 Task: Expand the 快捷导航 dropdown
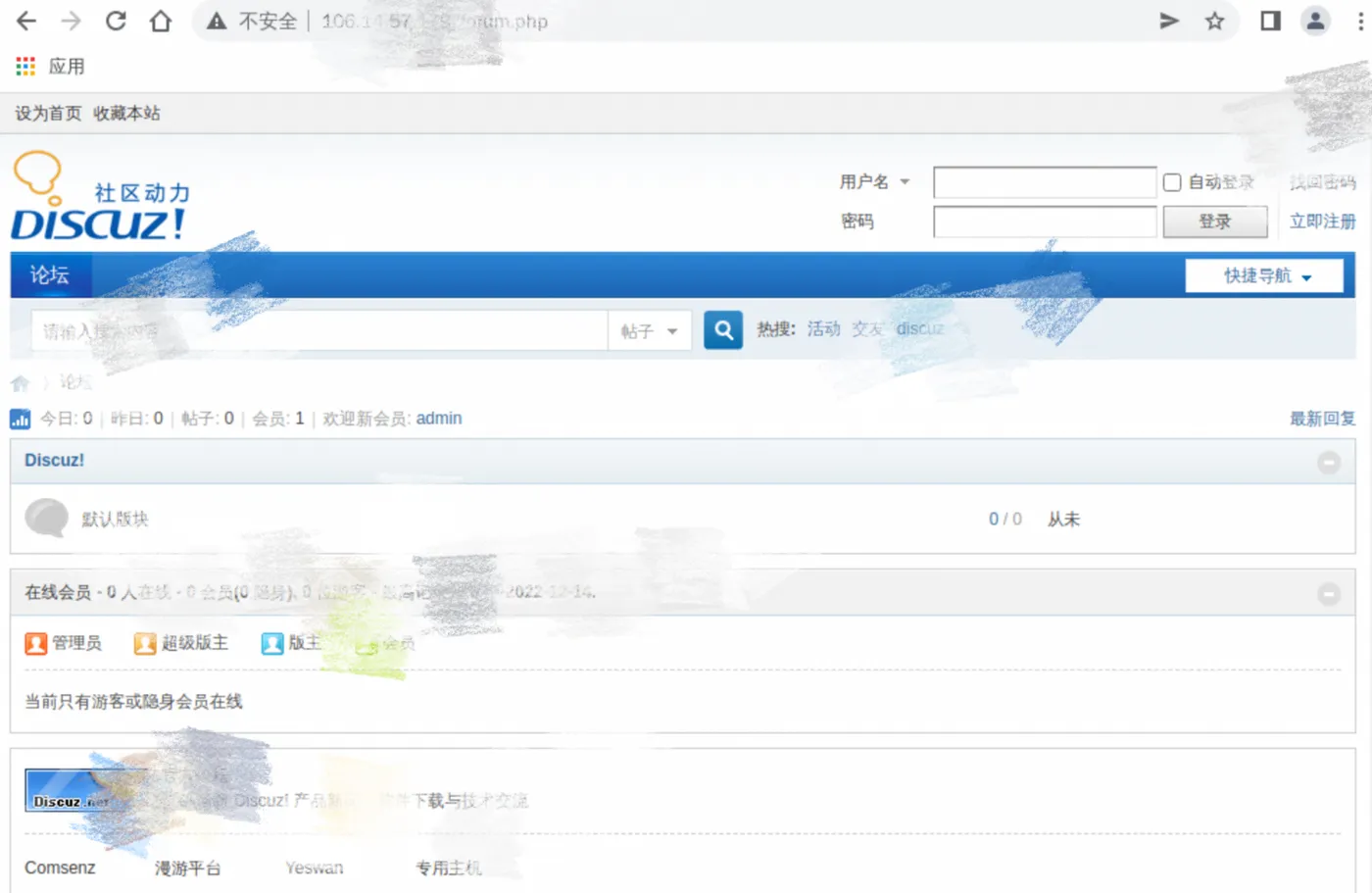[x=1264, y=275]
